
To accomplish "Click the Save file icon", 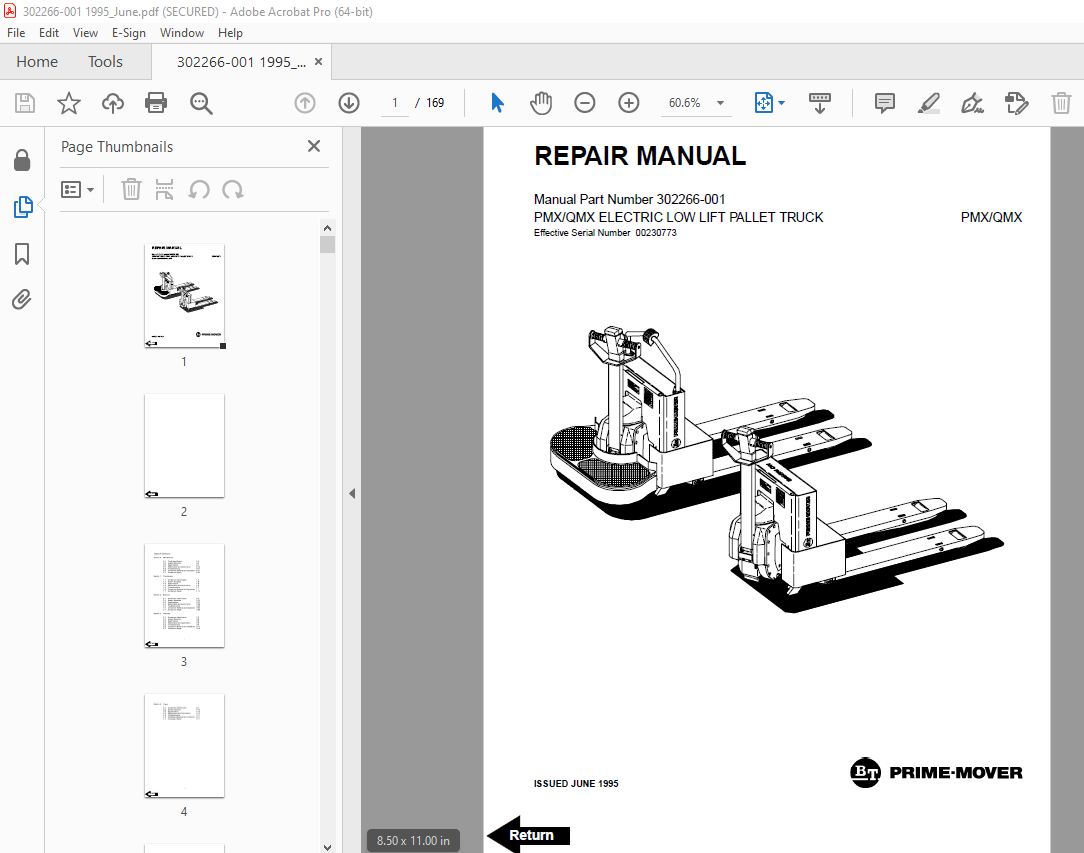I will [25, 103].
